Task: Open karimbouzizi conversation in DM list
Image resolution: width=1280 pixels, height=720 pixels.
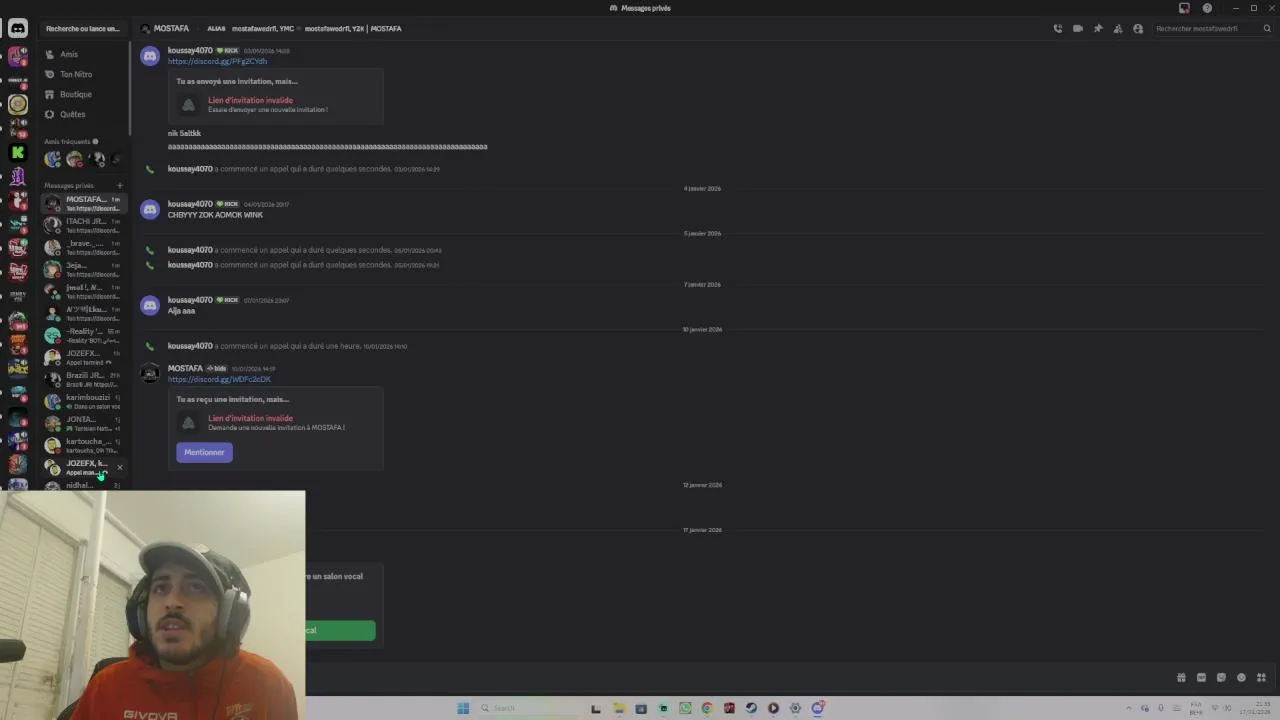Action: click(x=85, y=401)
